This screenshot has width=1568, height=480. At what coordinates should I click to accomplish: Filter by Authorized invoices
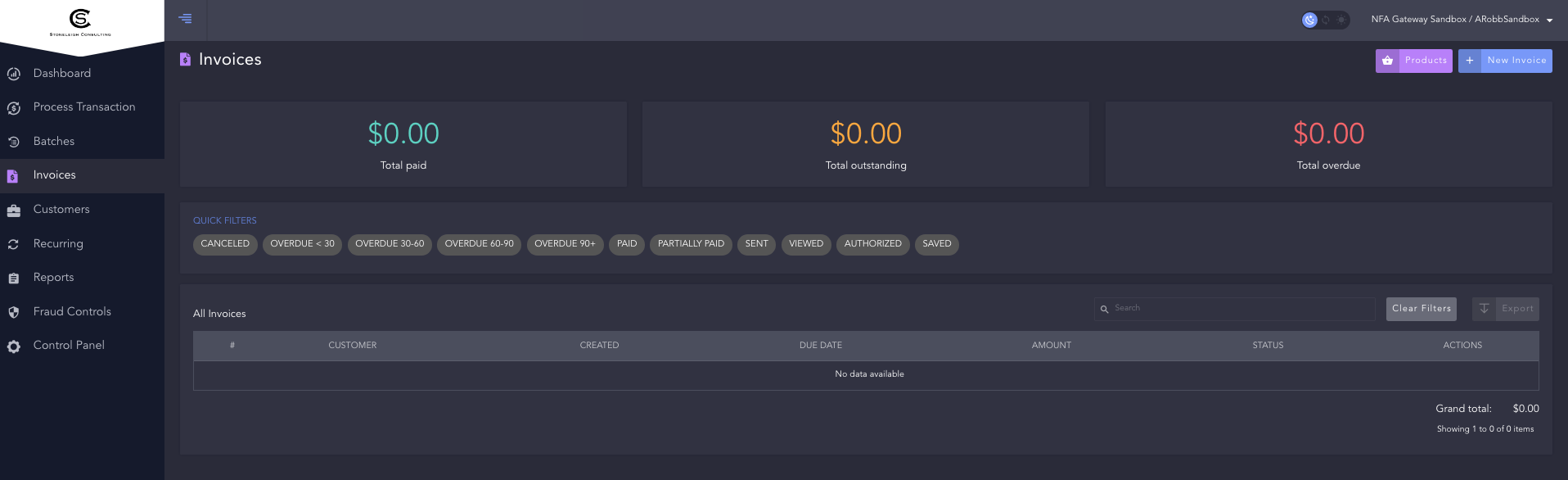pyautogui.click(x=872, y=244)
